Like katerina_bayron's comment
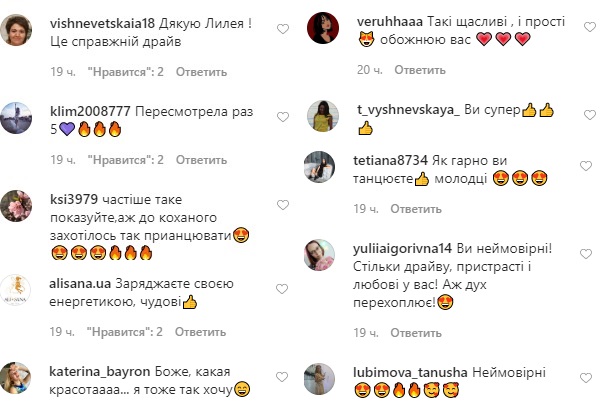607x418 pixels. 283,374
